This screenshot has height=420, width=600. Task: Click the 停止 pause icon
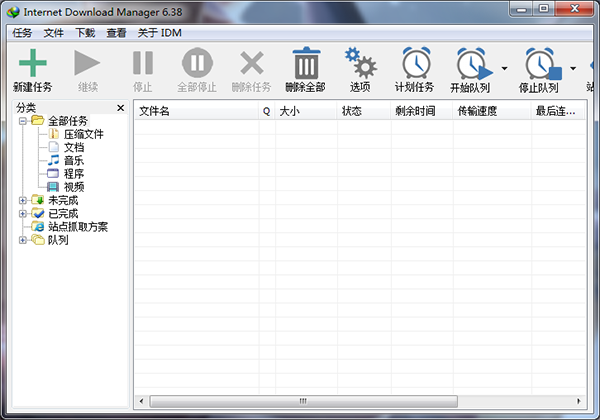pyautogui.click(x=143, y=63)
